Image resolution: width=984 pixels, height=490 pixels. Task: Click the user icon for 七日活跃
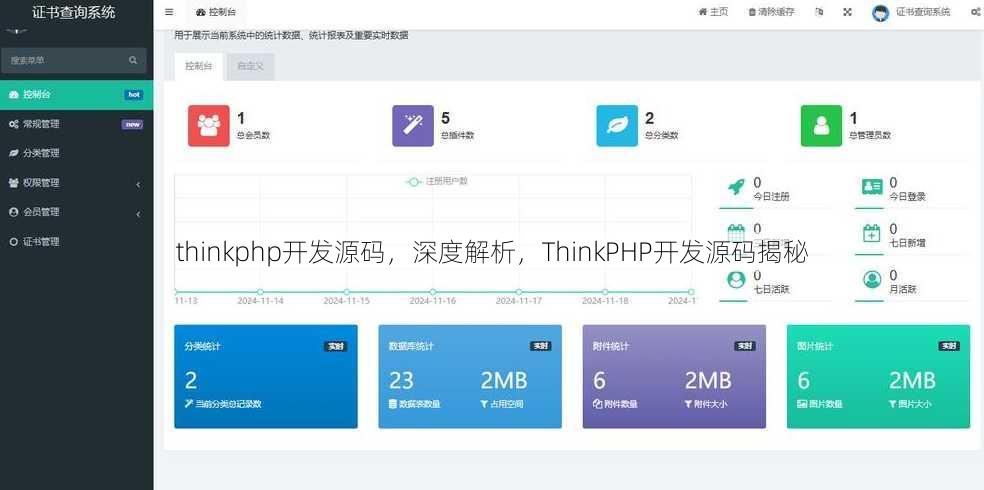[736, 279]
